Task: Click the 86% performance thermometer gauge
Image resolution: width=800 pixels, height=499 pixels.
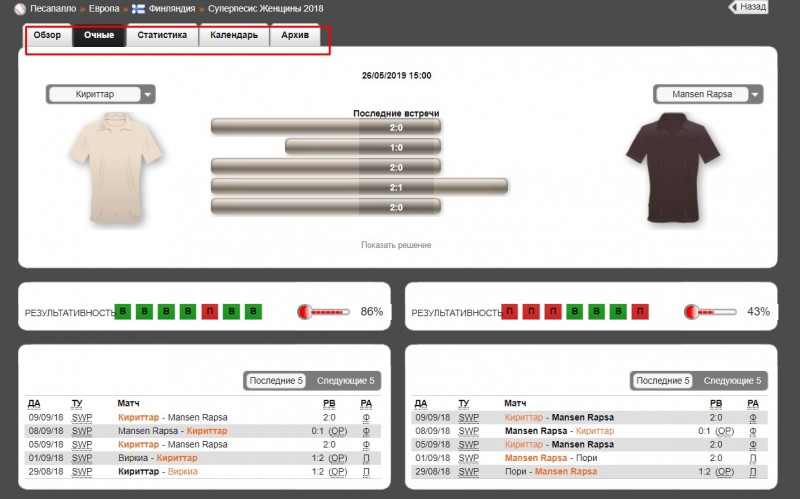Action: click(324, 312)
